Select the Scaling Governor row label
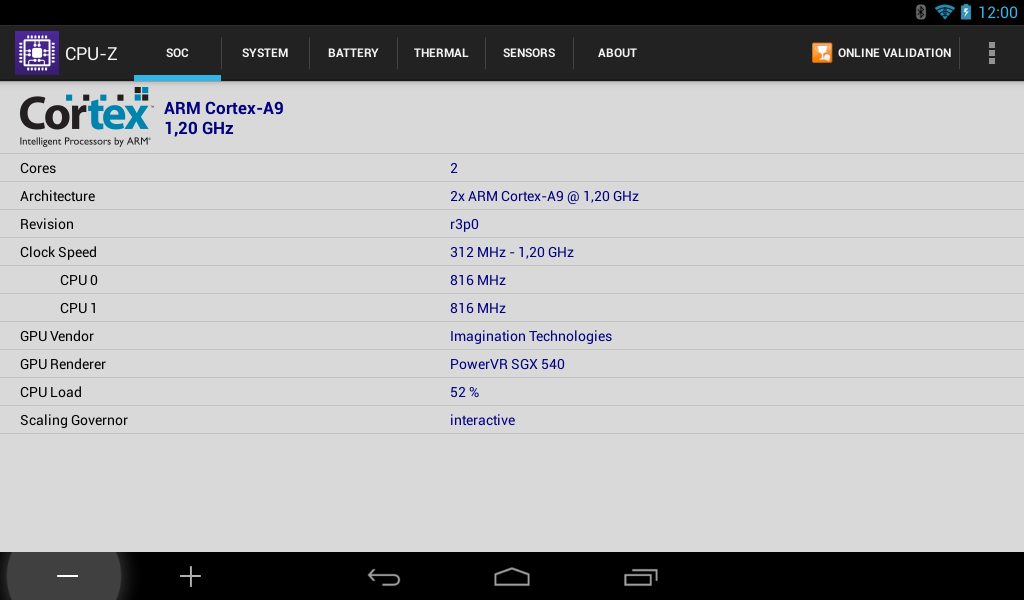The image size is (1024, 600). 74,420
